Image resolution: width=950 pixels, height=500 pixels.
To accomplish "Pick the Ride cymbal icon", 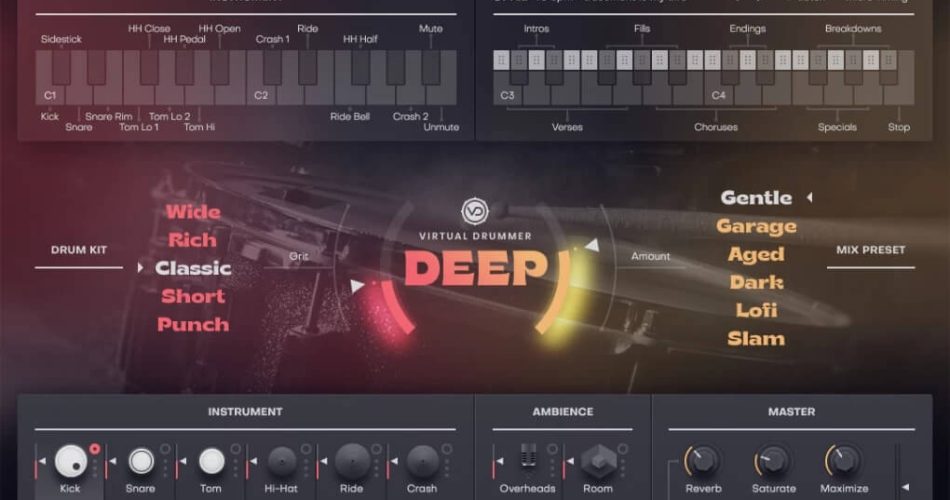I will tap(351, 461).
